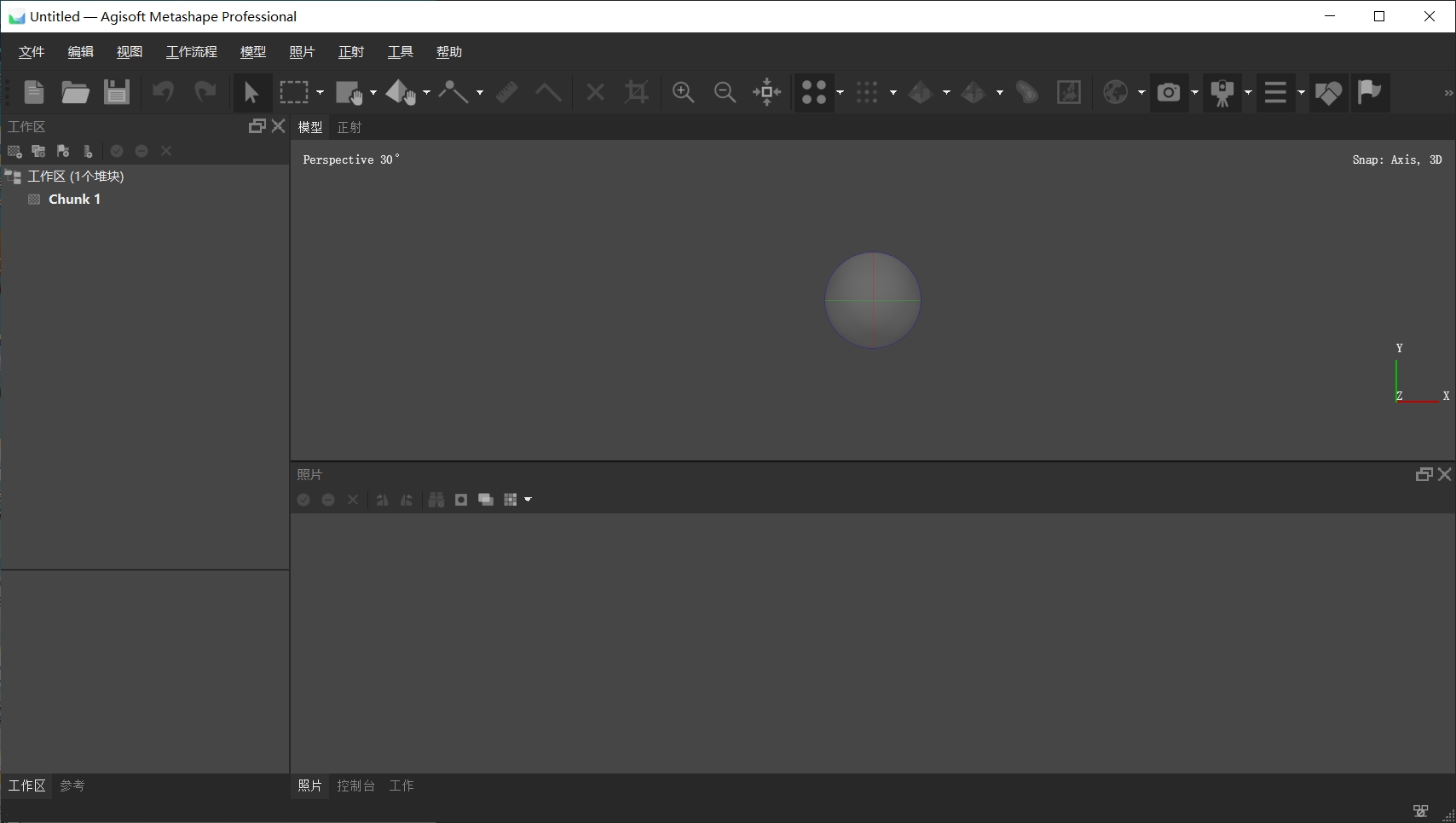Select the ruler measurement tool
The width and height of the screenshot is (1456, 823).
tap(506, 92)
